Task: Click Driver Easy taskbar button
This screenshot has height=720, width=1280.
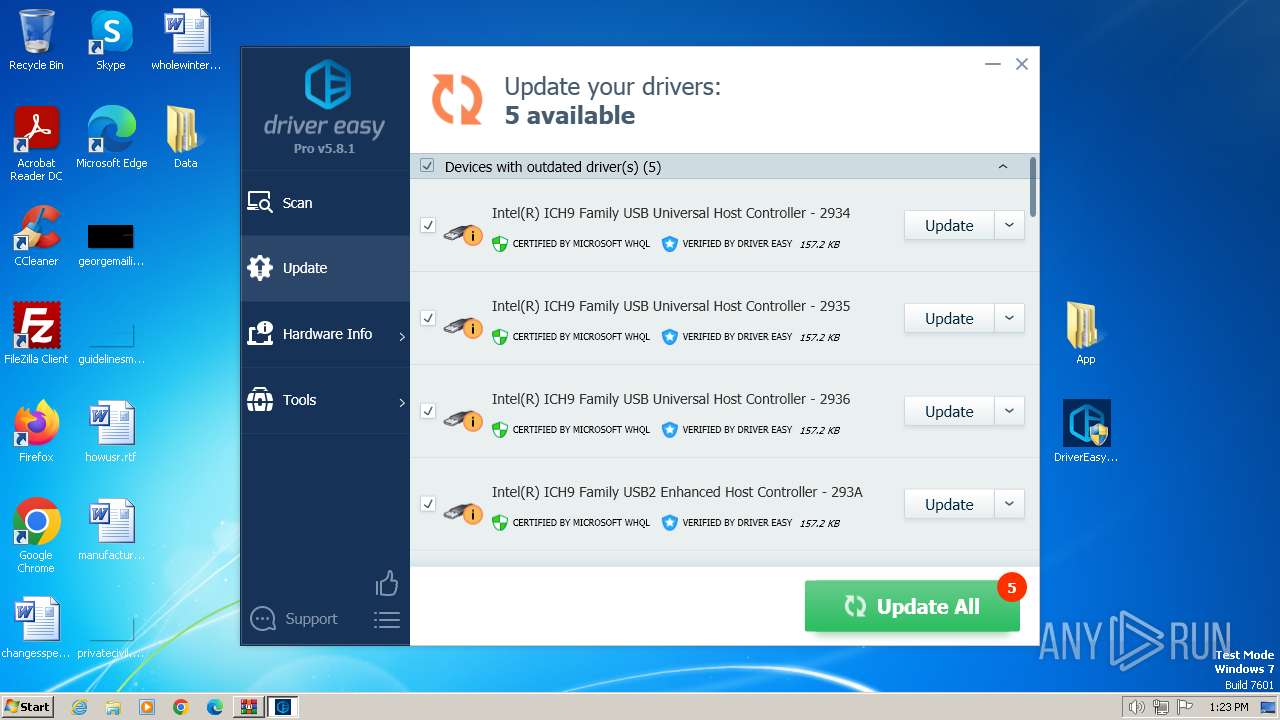Action: click(282, 707)
